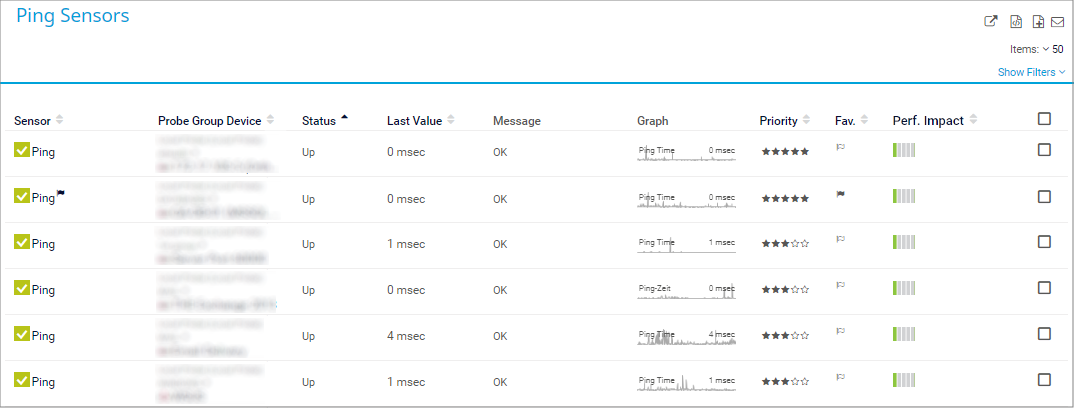Click green status checkmark of first Ping sensor

tap(22, 151)
